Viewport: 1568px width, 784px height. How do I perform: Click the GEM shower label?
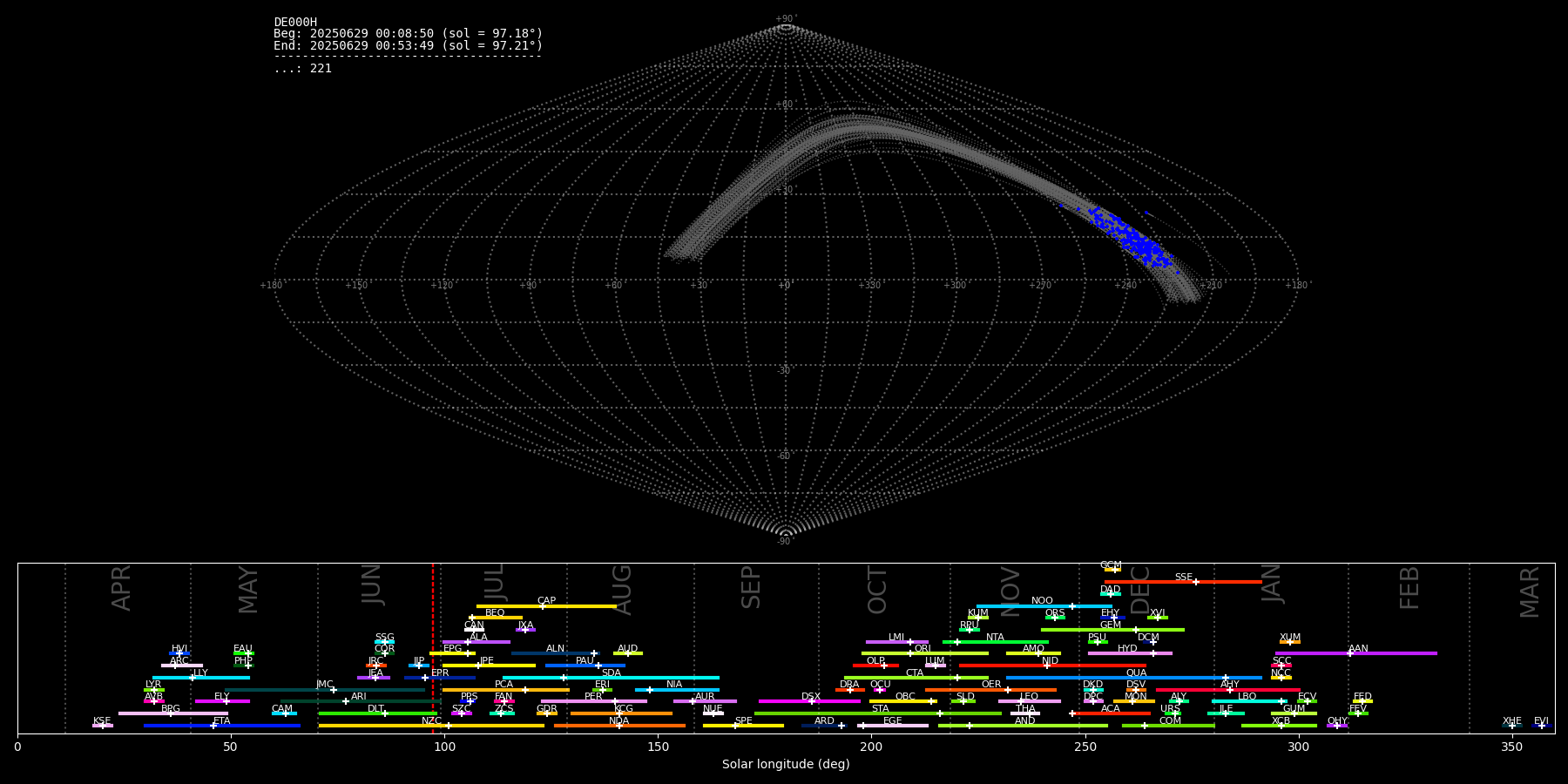[1111, 625]
